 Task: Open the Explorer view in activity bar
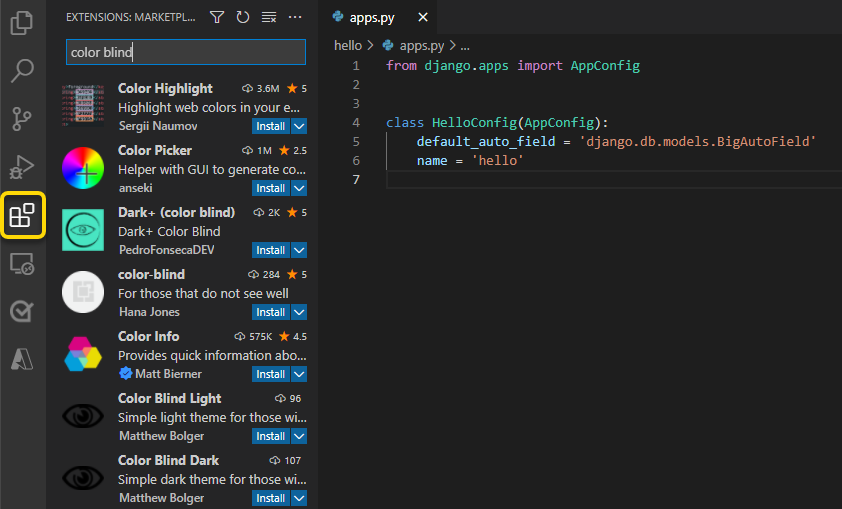coord(22,23)
